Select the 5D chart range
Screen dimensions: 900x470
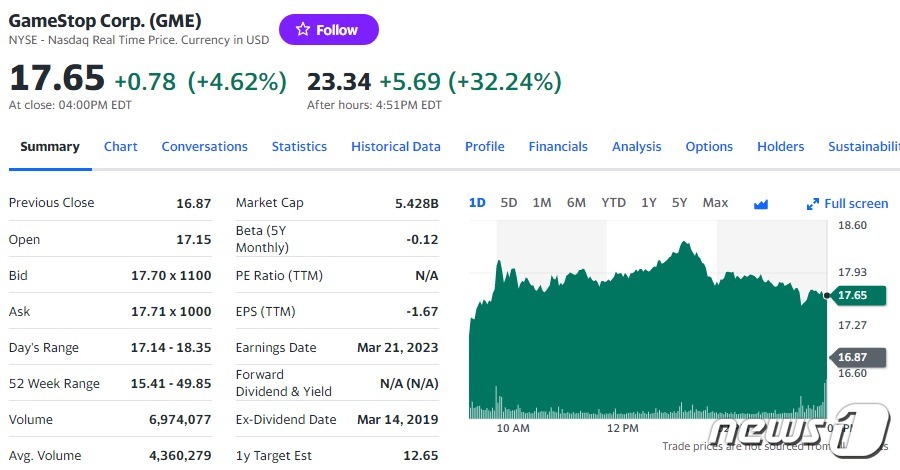[x=509, y=203]
